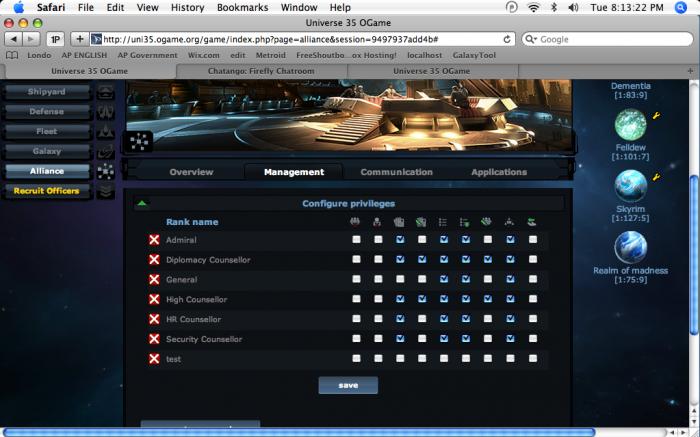700x437 pixels.
Task: Switch to Chatango: Firefly Chatroom browser tab
Action: coord(261,71)
